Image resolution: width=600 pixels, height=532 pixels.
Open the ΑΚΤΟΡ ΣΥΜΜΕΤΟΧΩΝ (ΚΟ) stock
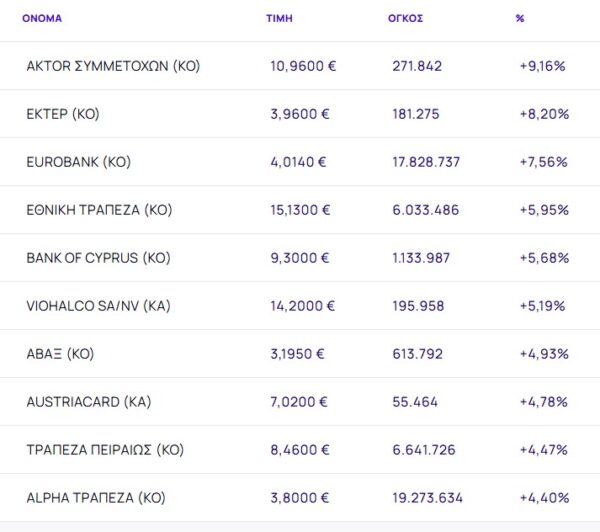click(113, 66)
